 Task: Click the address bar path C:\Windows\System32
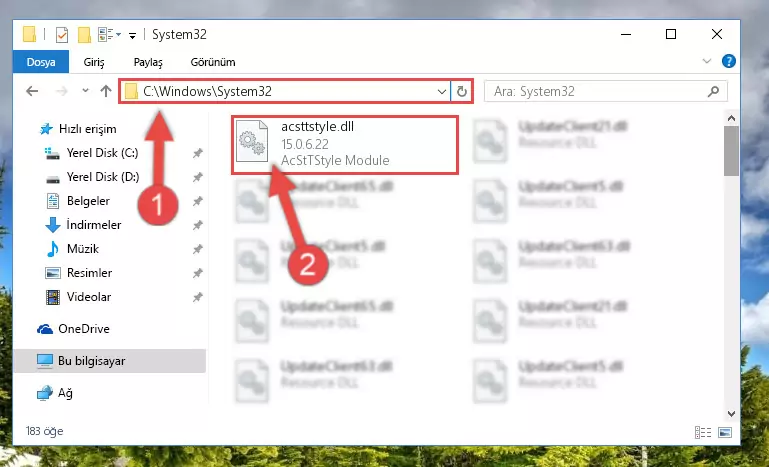[x=207, y=91]
